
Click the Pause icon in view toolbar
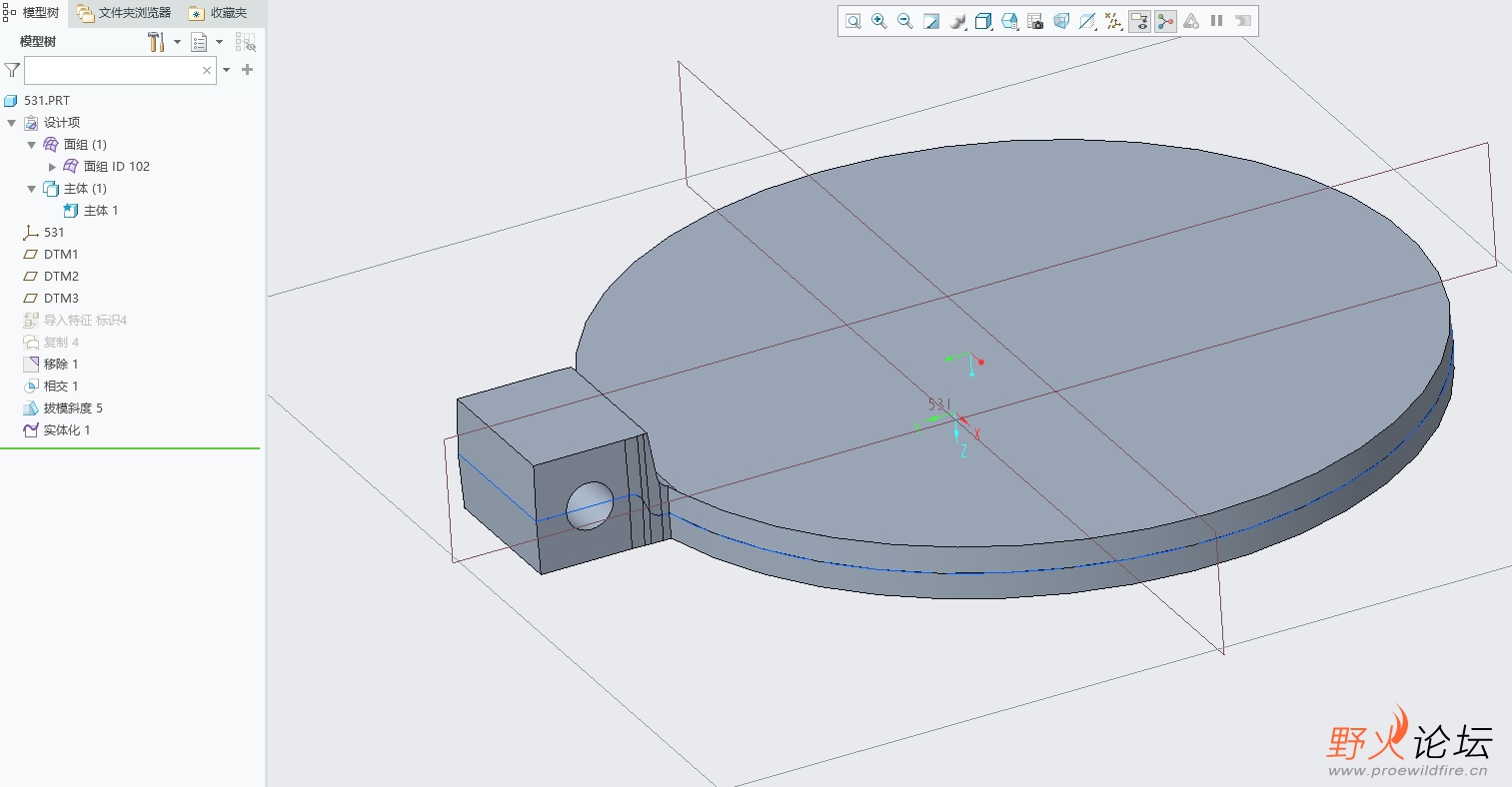[1216, 21]
